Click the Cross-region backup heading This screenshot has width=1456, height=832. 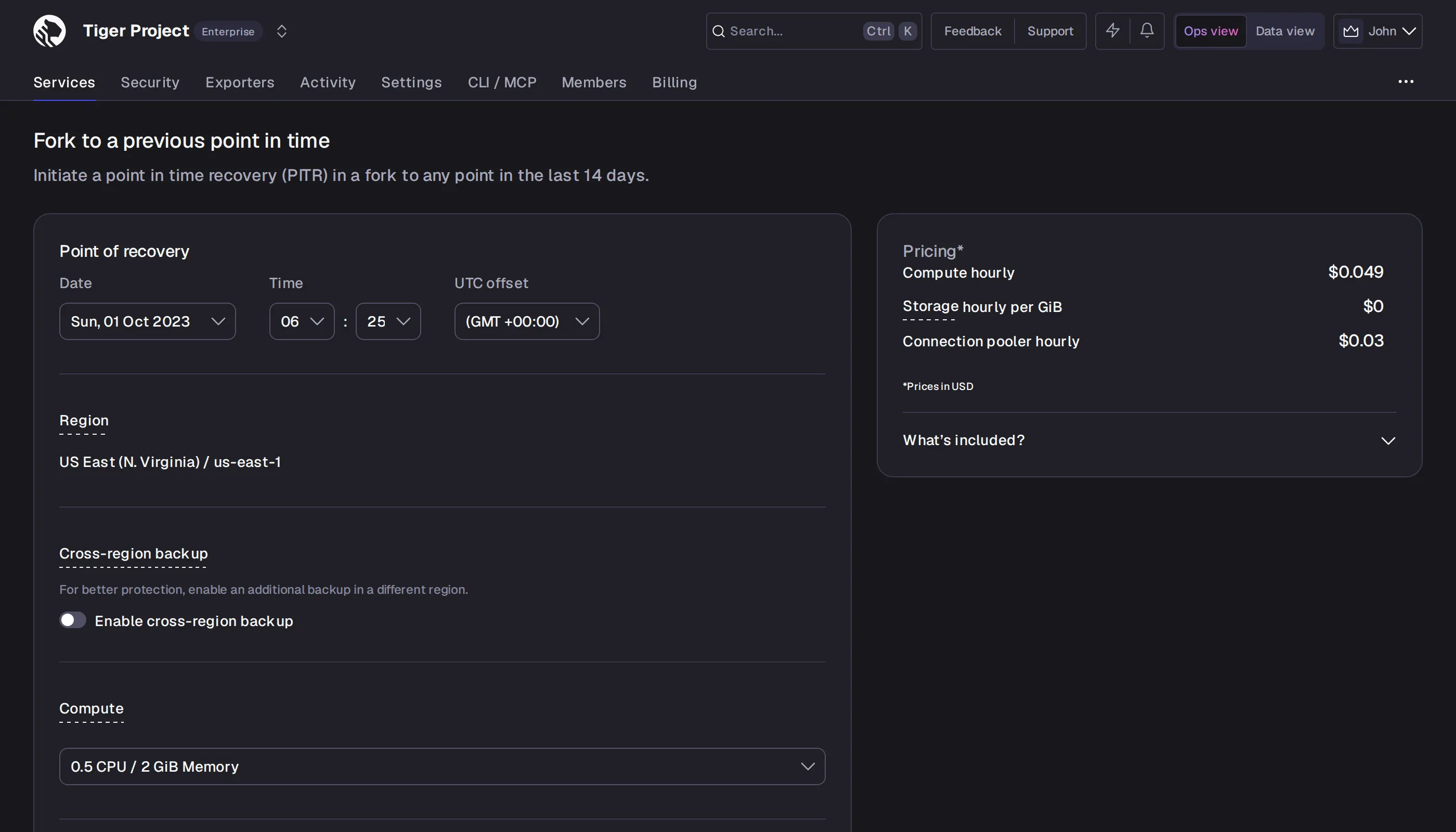coord(133,553)
